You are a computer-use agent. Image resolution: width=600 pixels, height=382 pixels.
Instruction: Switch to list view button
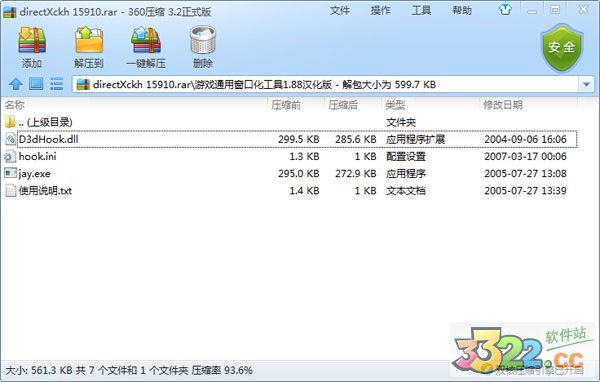pos(57,84)
